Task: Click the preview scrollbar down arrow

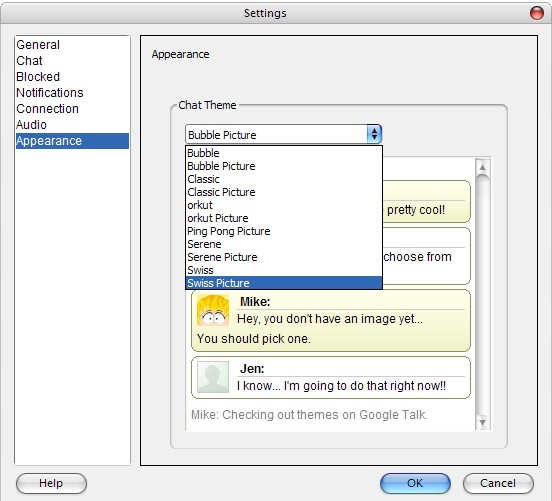Action: (x=483, y=421)
